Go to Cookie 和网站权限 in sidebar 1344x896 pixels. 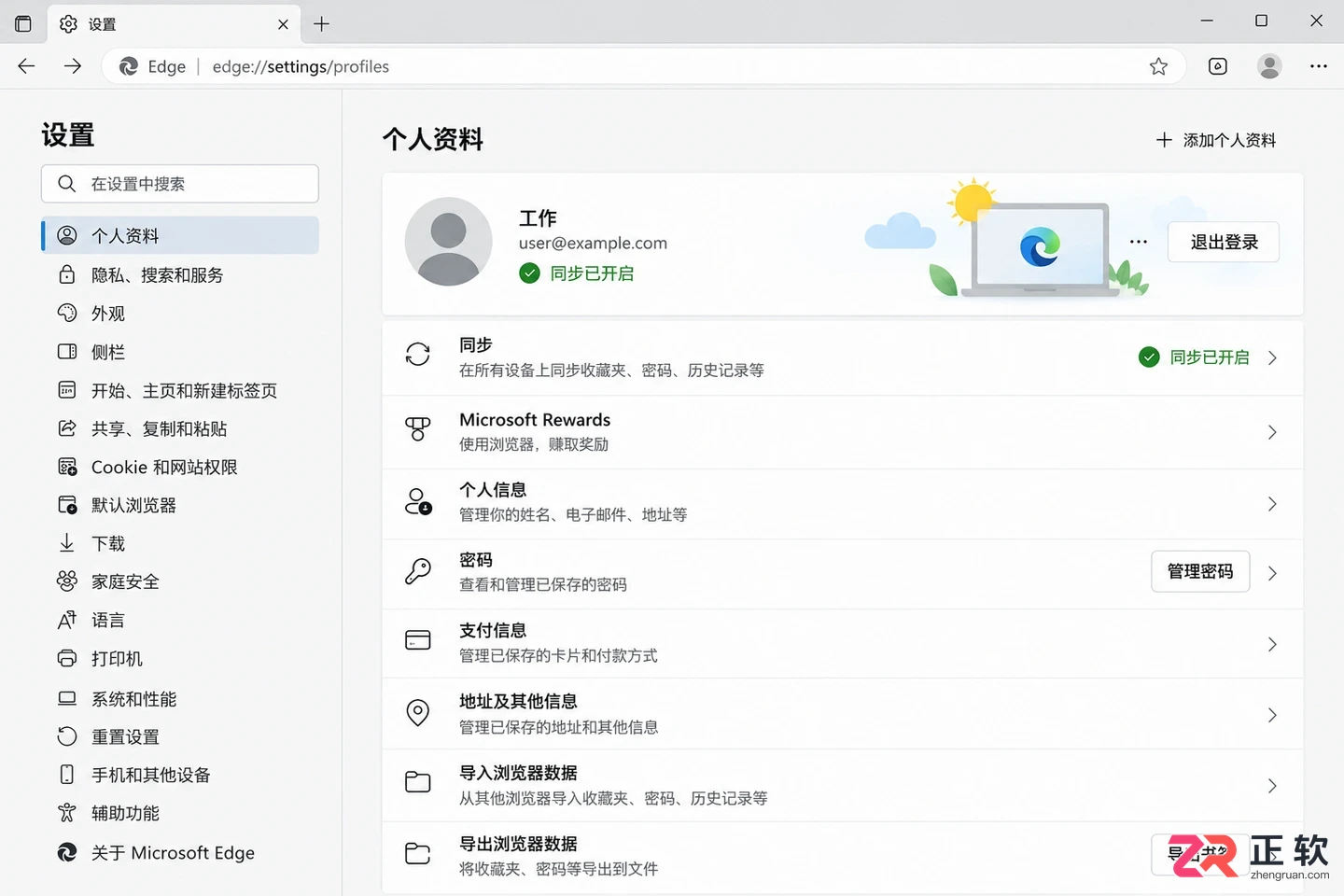tap(180, 467)
